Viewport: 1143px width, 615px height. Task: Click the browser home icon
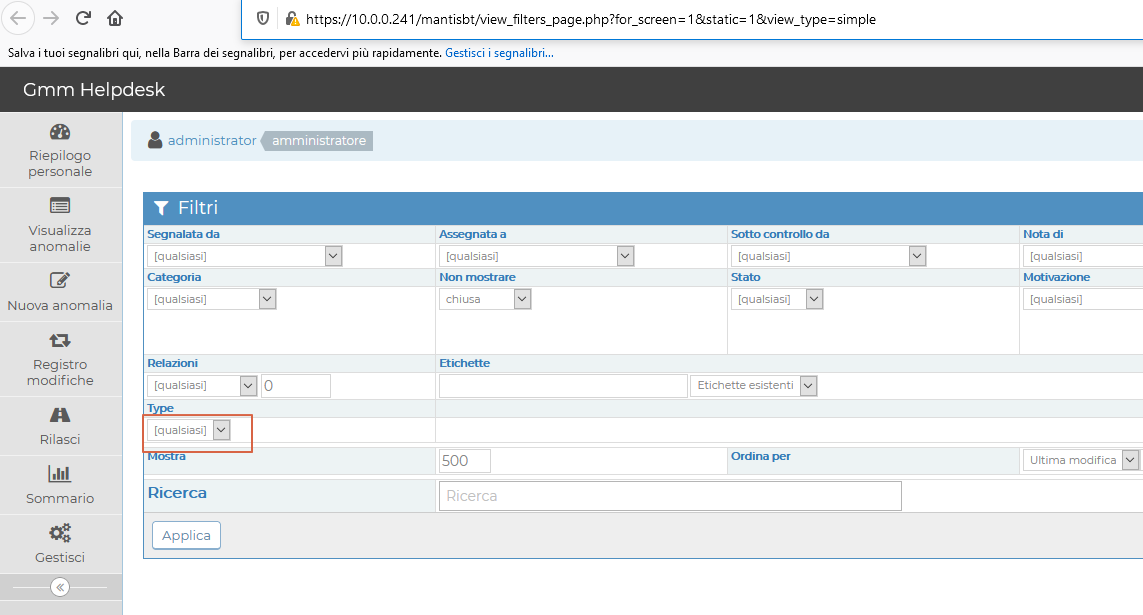(x=113, y=17)
